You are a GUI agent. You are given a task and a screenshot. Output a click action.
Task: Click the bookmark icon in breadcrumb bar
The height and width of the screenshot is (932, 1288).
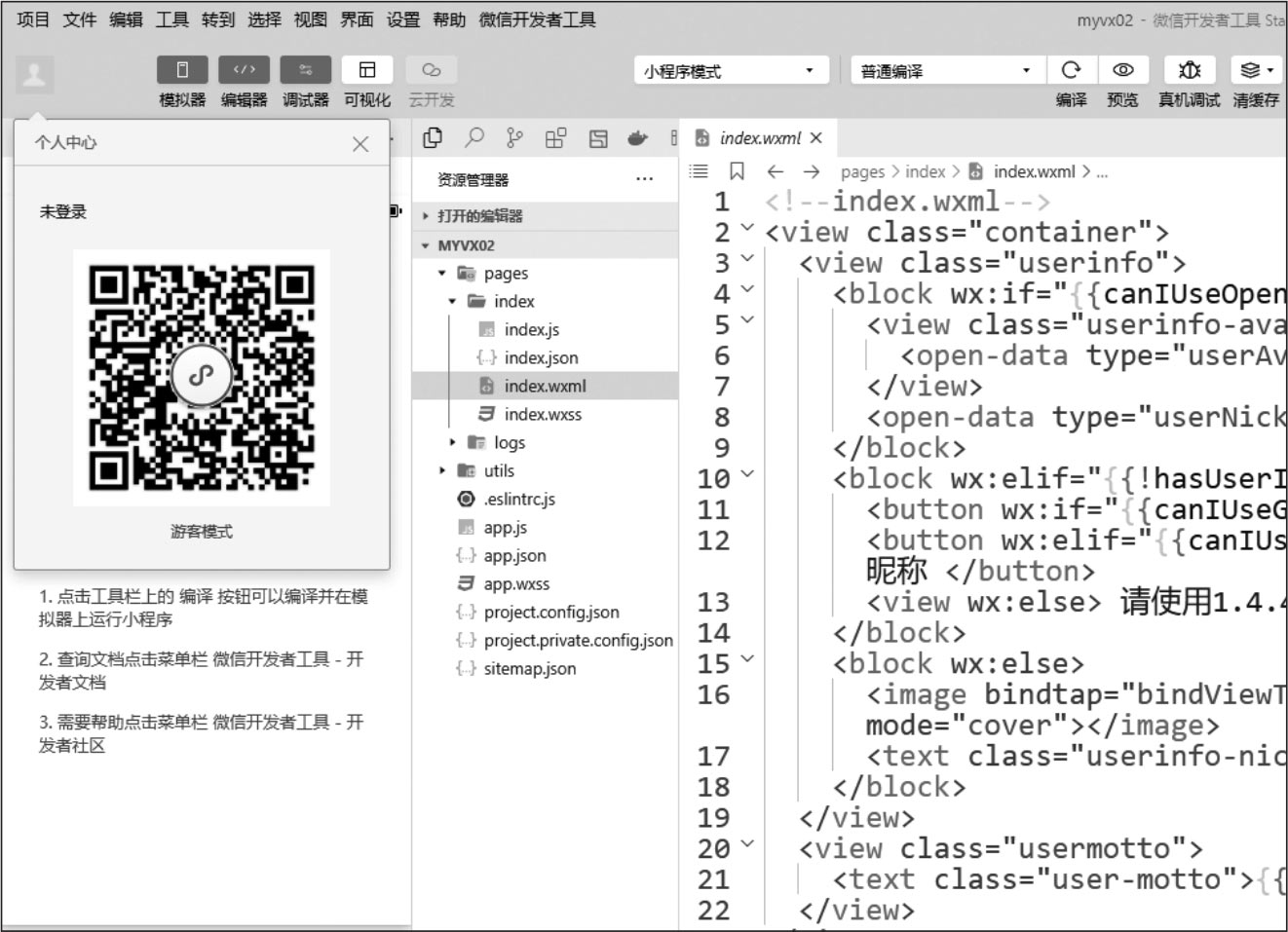tap(738, 171)
